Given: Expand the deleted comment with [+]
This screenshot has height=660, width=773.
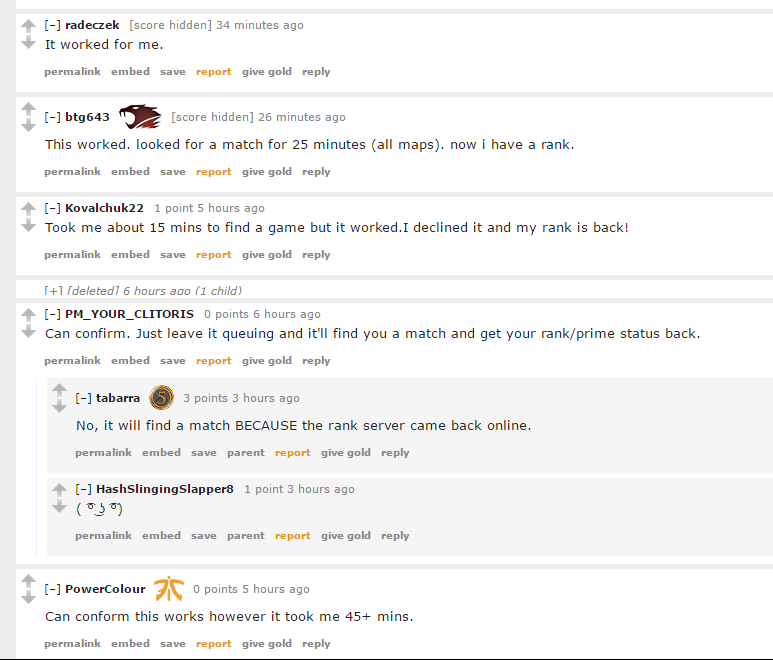Looking at the screenshot, I should [x=54, y=291].
